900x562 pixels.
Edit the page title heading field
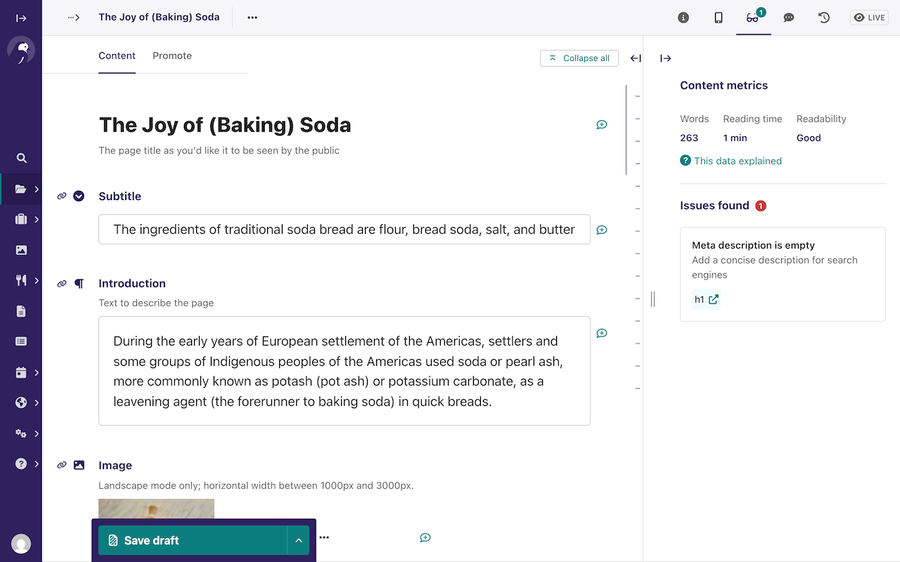[225, 125]
